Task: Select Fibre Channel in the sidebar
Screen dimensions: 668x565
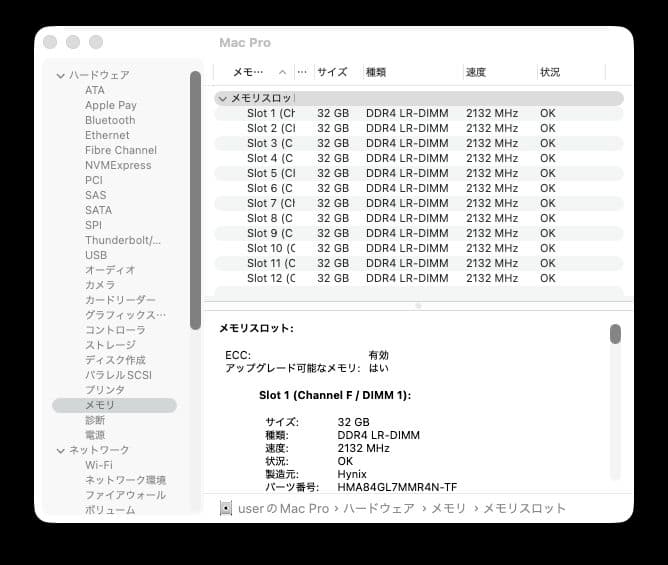Action: (x=121, y=150)
